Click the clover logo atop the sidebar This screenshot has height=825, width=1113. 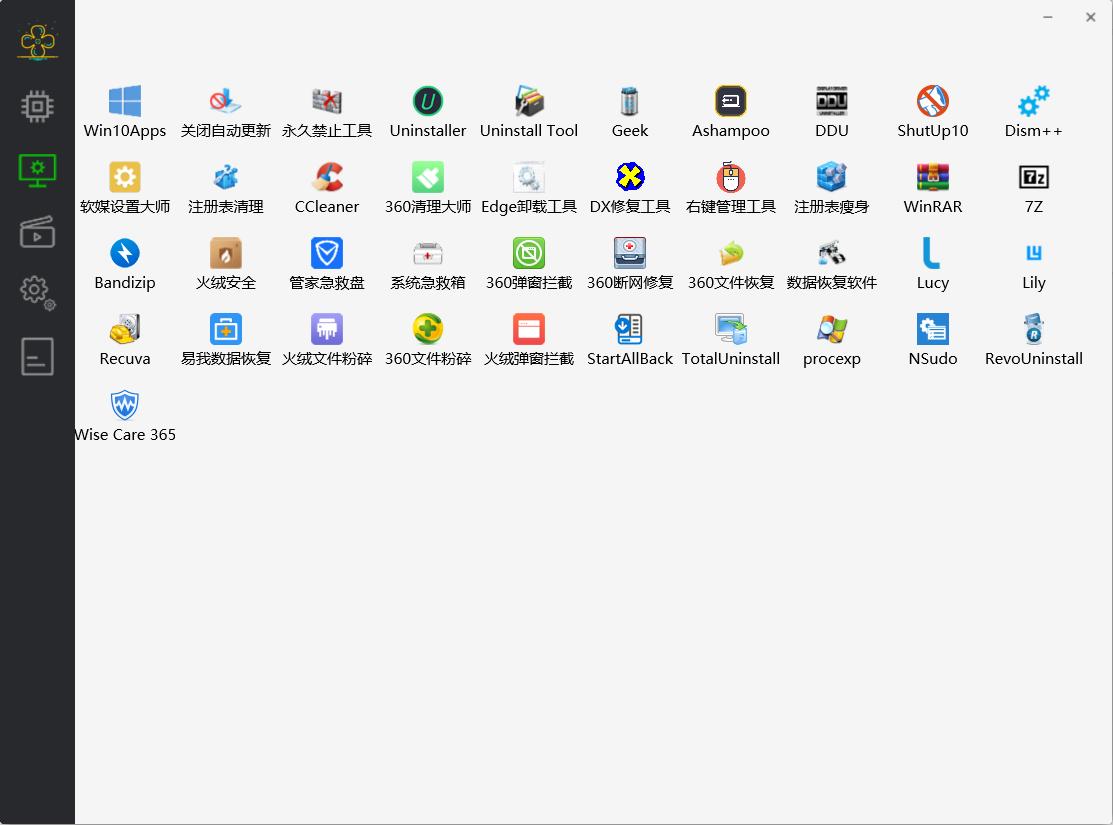[x=37, y=41]
